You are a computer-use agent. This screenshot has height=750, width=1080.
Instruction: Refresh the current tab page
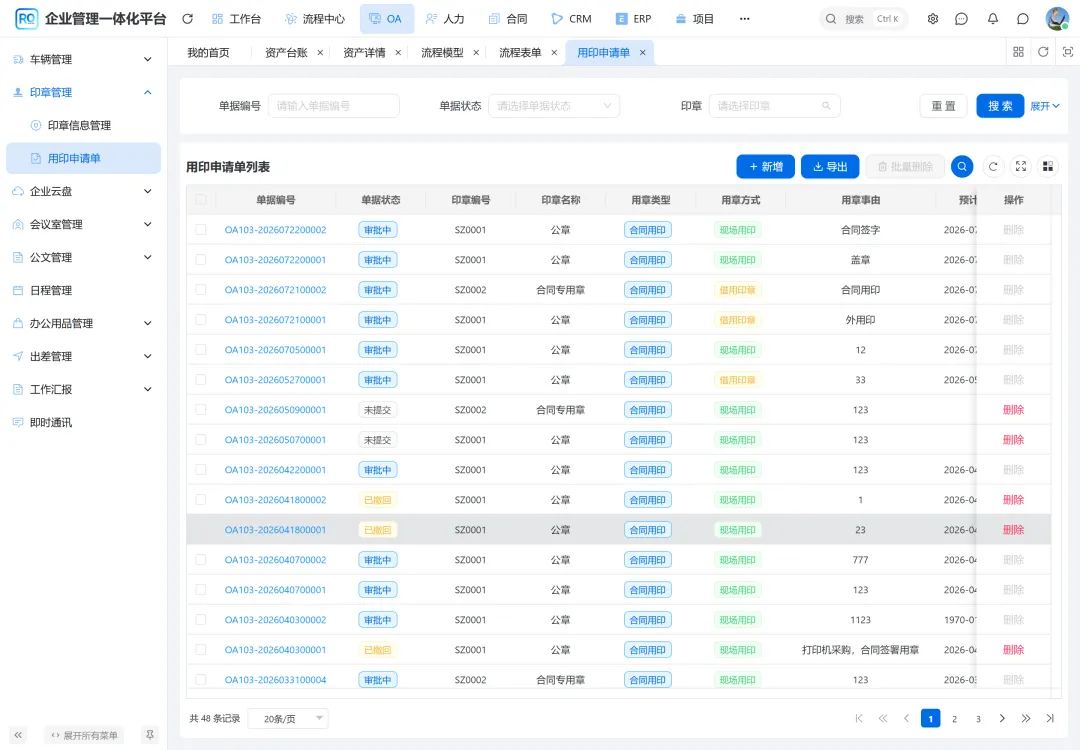point(1043,52)
